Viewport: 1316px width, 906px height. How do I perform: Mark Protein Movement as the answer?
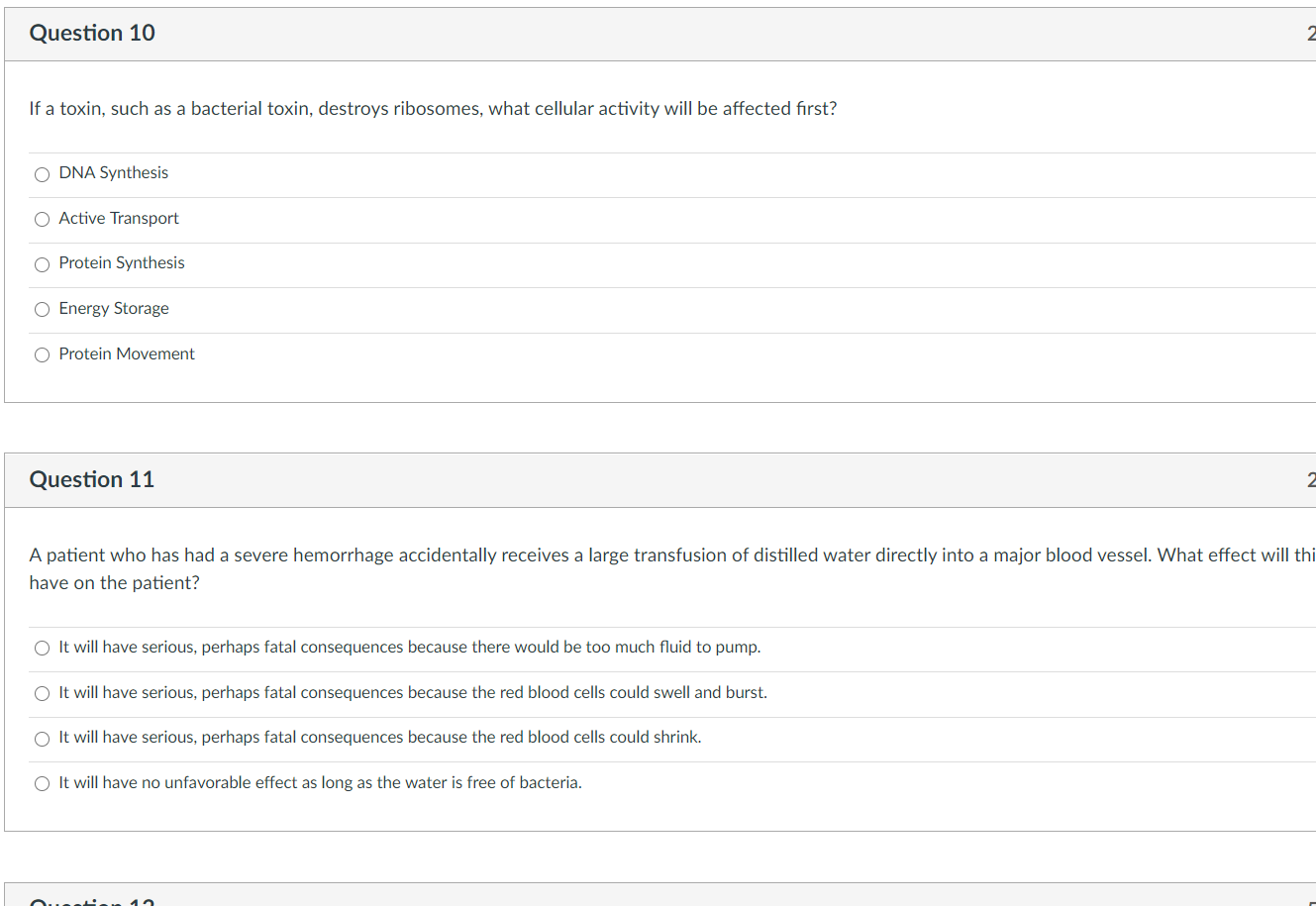point(42,355)
